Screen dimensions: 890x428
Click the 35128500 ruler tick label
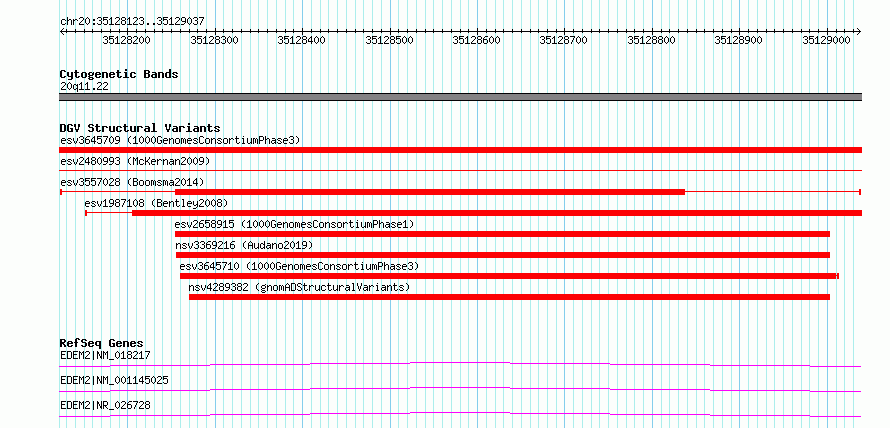pos(389,40)
